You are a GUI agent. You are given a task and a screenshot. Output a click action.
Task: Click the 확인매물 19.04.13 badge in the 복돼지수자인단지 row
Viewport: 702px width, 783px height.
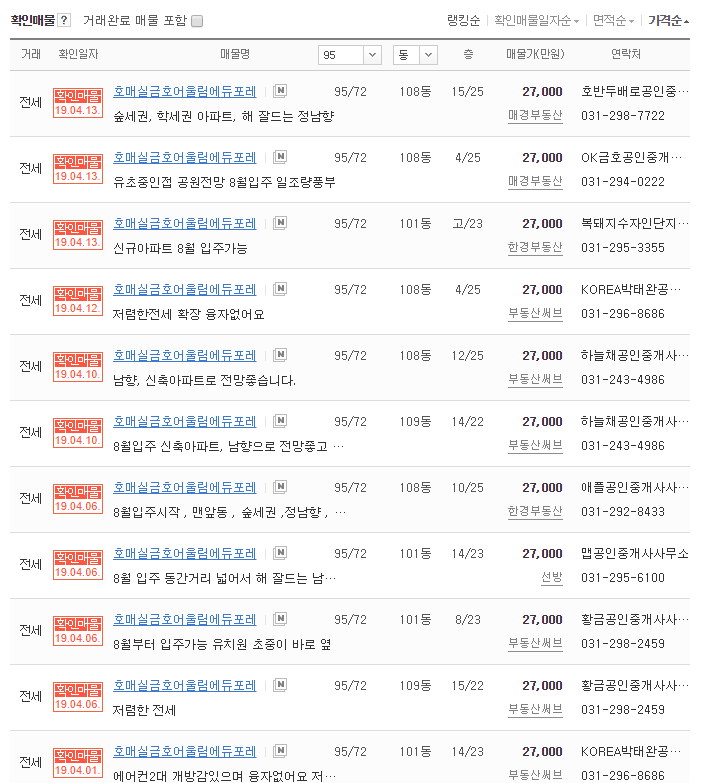(x=78, y=235)
